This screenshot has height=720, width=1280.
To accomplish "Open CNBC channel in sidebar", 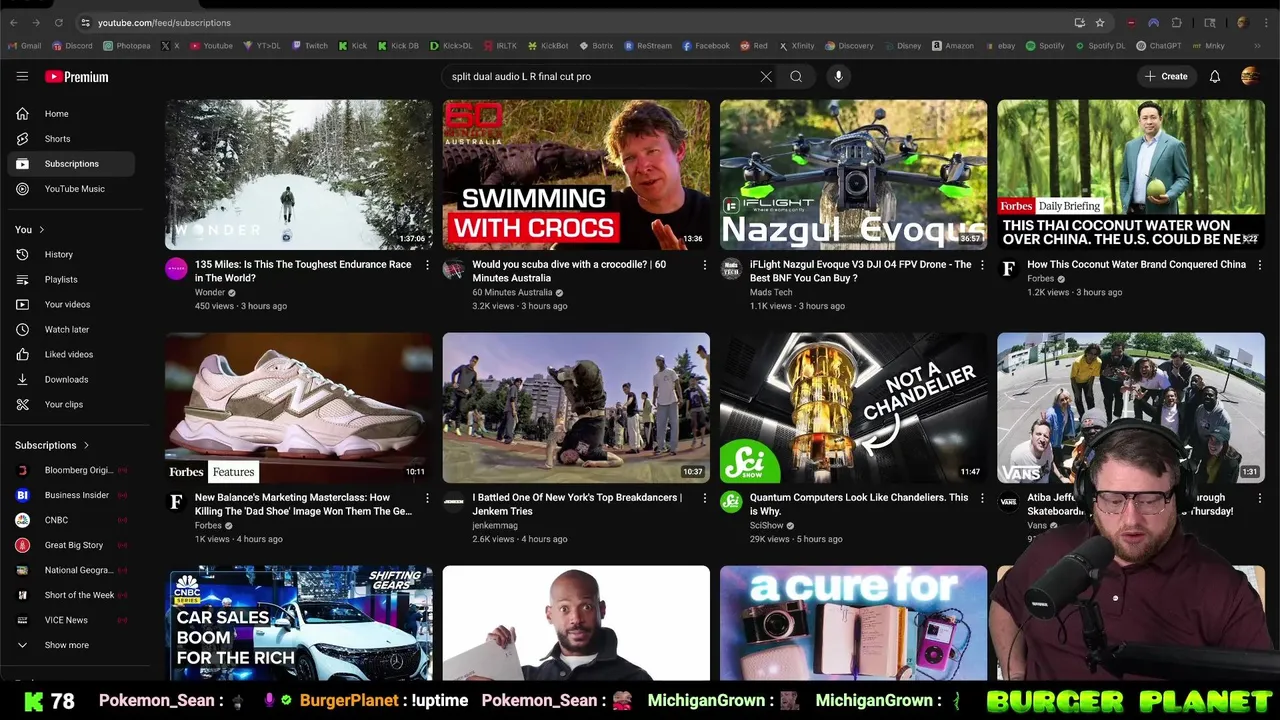I will point(70,520).
